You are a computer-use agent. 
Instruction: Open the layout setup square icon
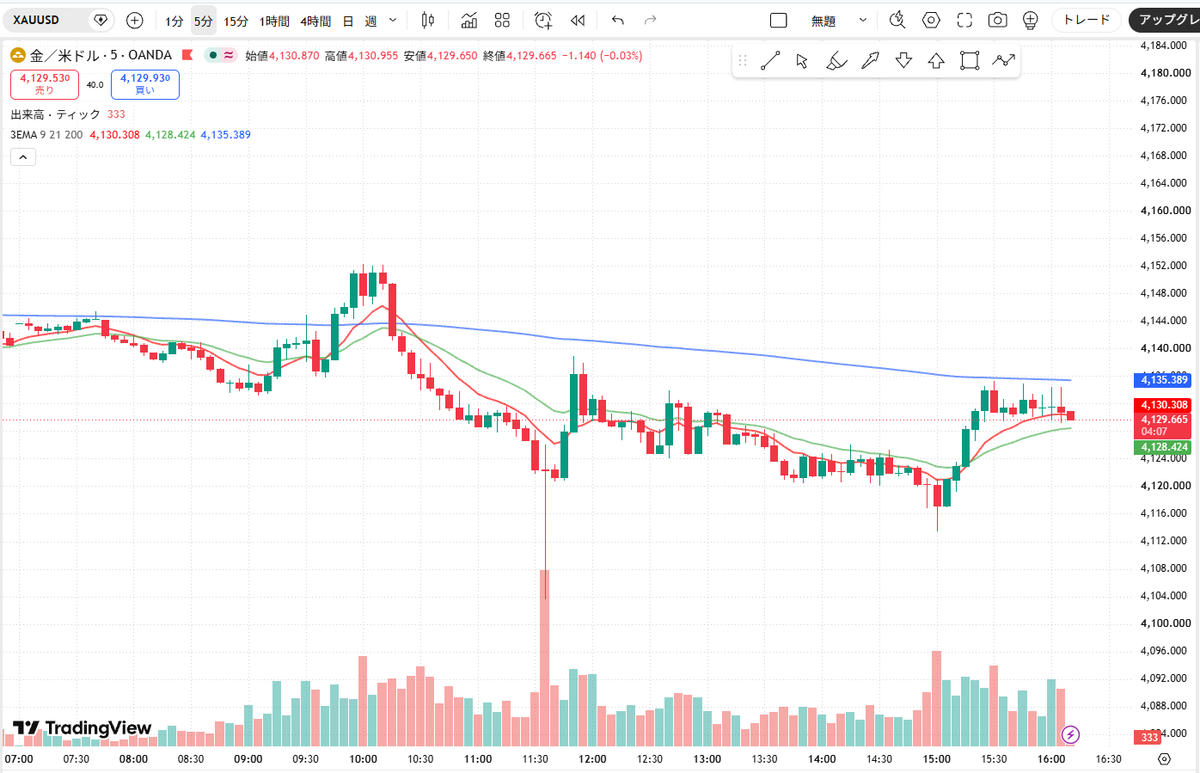click(779, 20)
